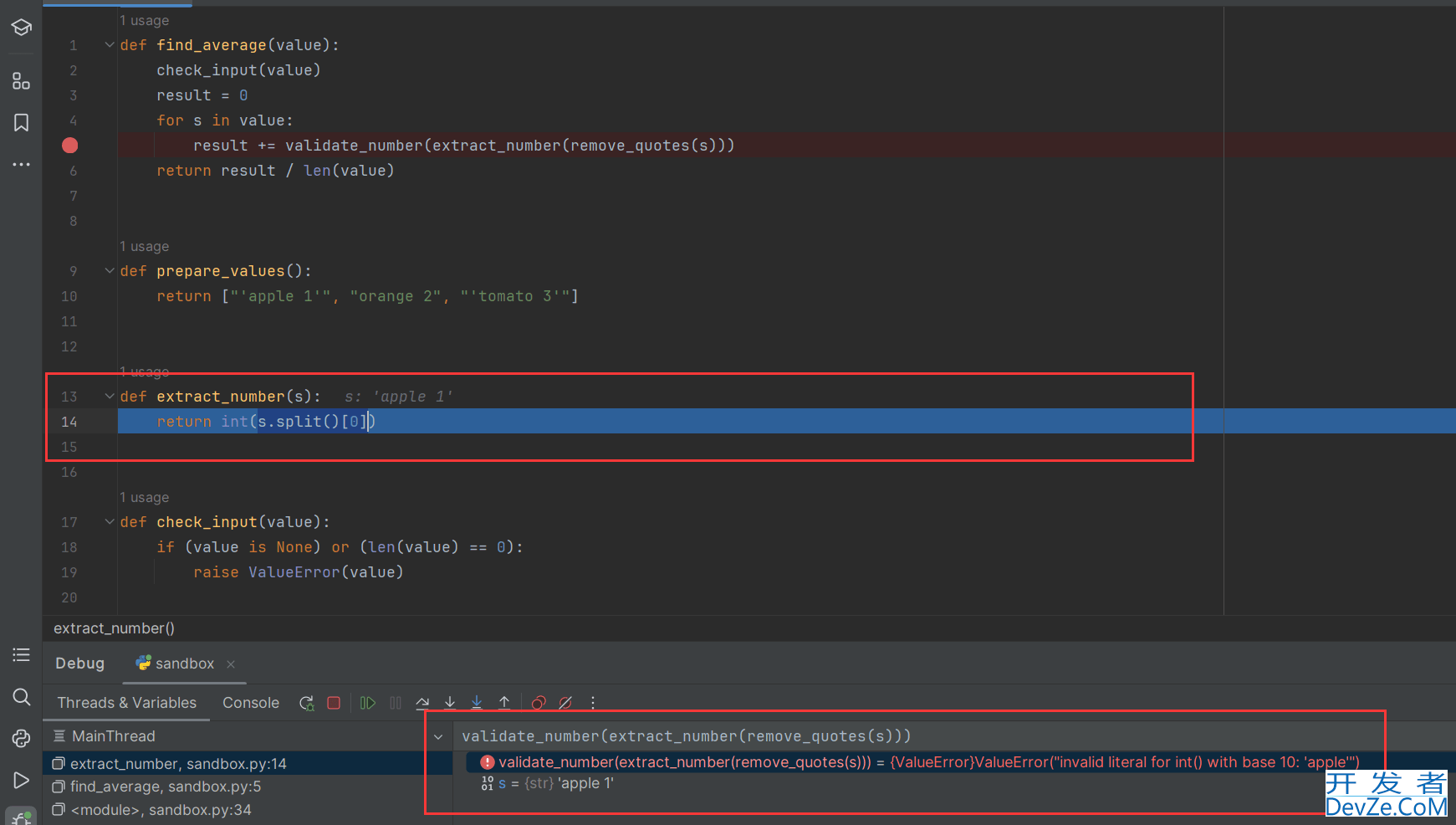Click the 'raise ValueError(value)' line
This screenshot has width=1456, height=825.
coord(299,572)
